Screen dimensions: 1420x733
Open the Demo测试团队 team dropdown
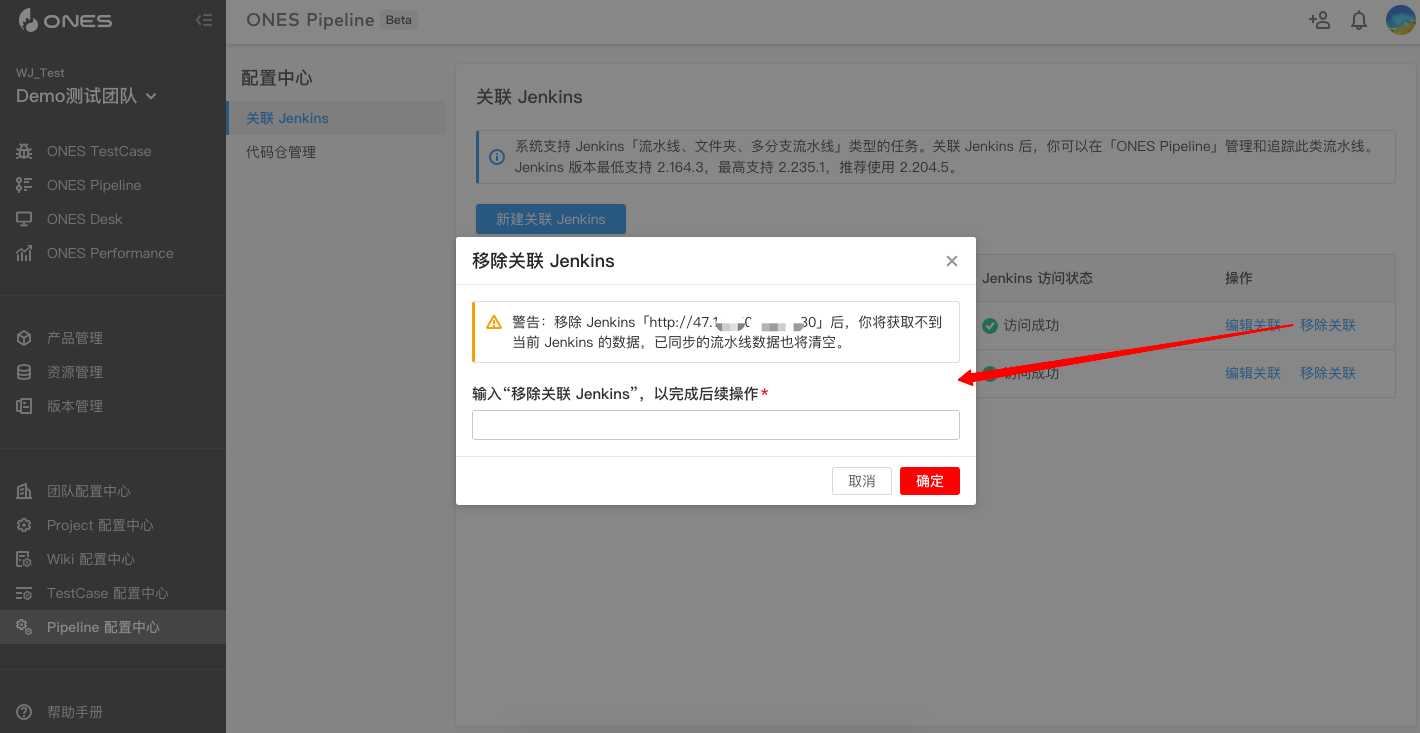[x=87, y=96]
